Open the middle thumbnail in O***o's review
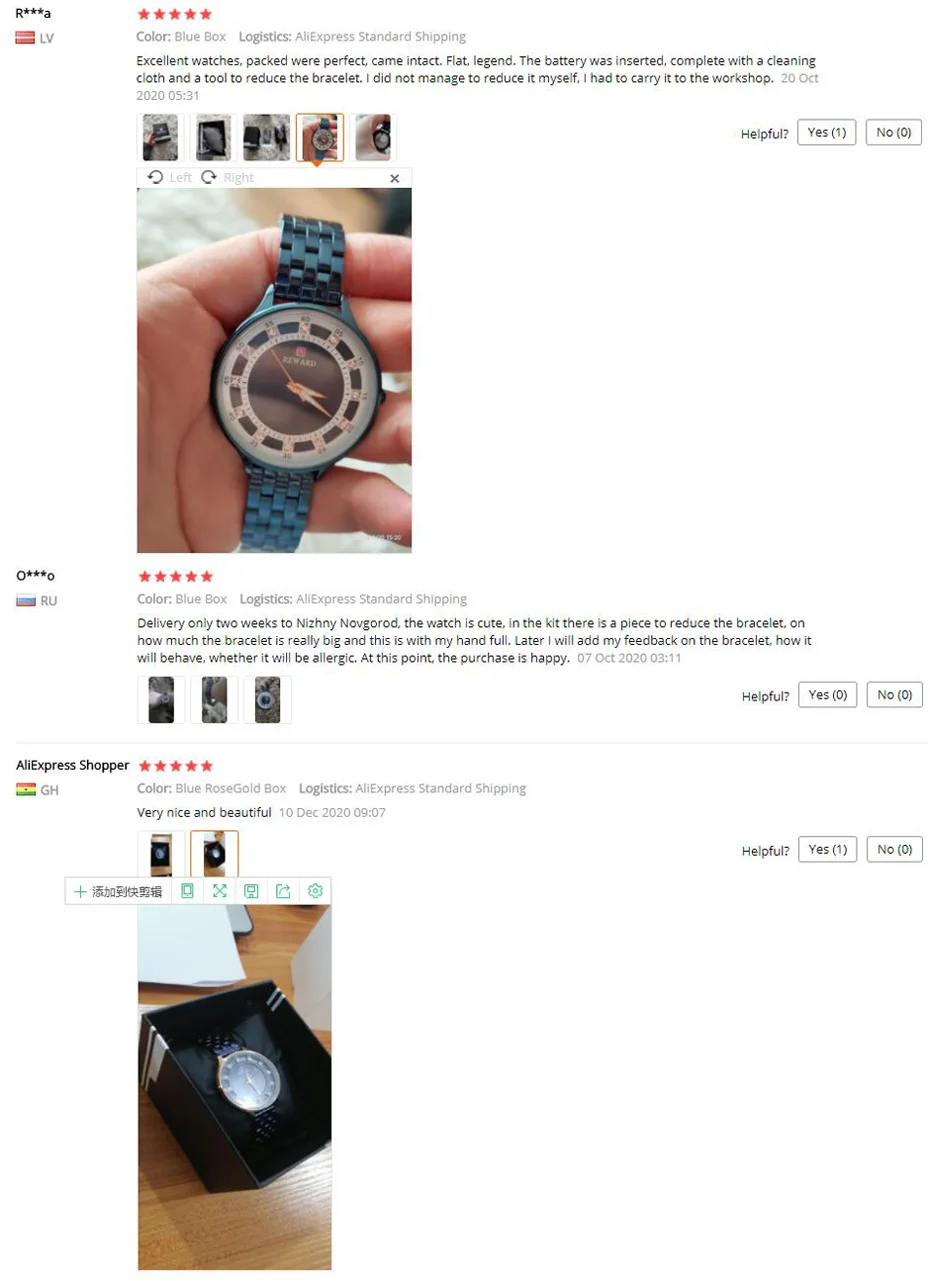 214,700
